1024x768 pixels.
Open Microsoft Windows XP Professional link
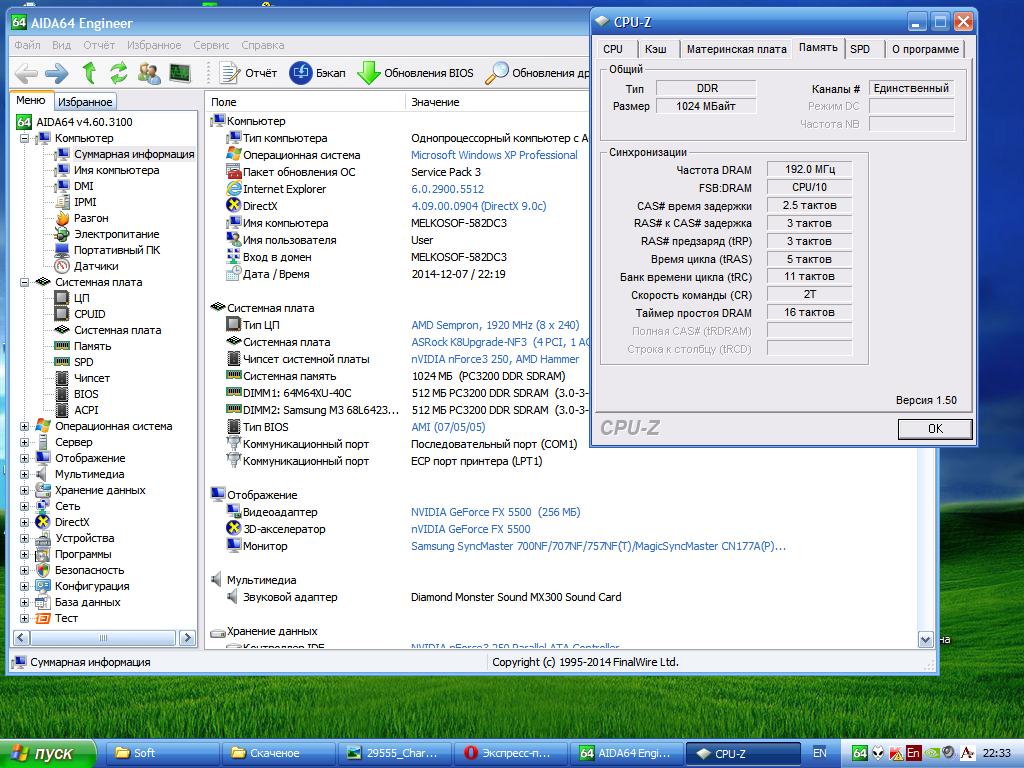[494, 155]
